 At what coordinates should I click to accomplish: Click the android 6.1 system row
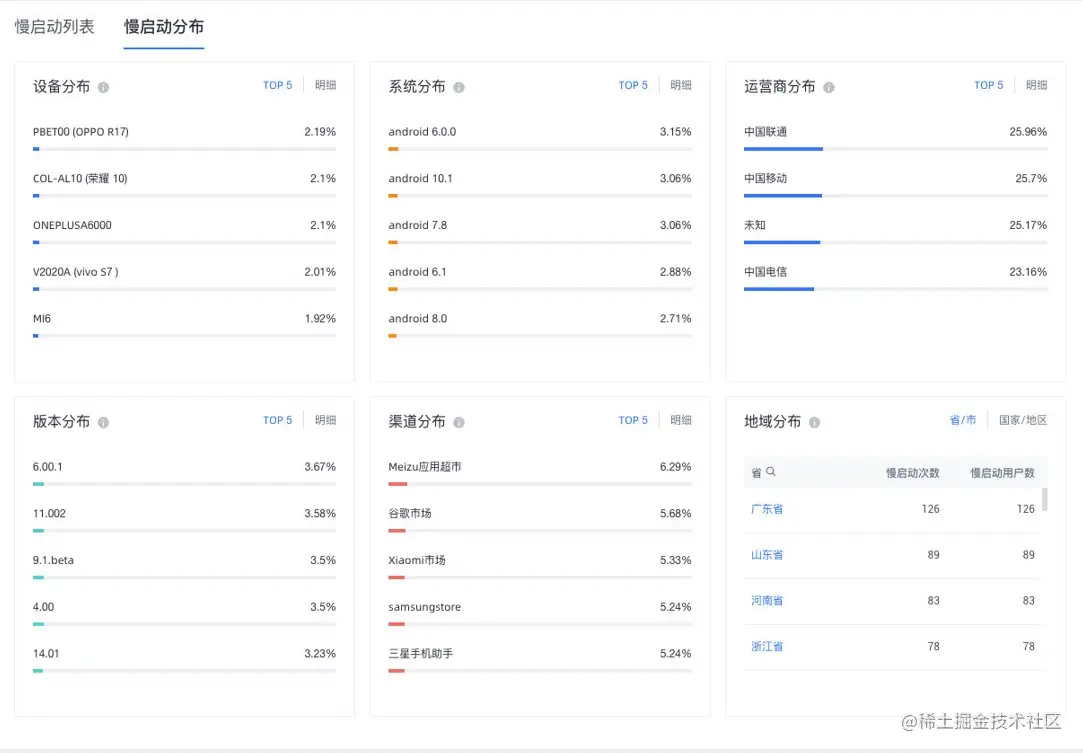click(x=540, y=278)
